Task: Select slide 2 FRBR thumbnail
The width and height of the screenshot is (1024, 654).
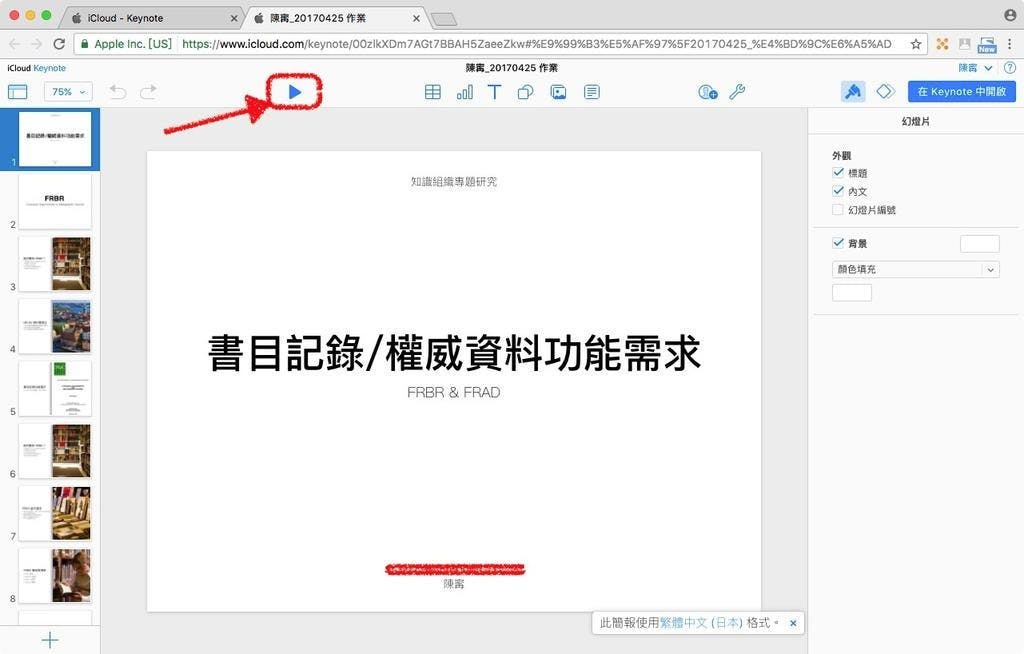Action: tap(55, 201)
